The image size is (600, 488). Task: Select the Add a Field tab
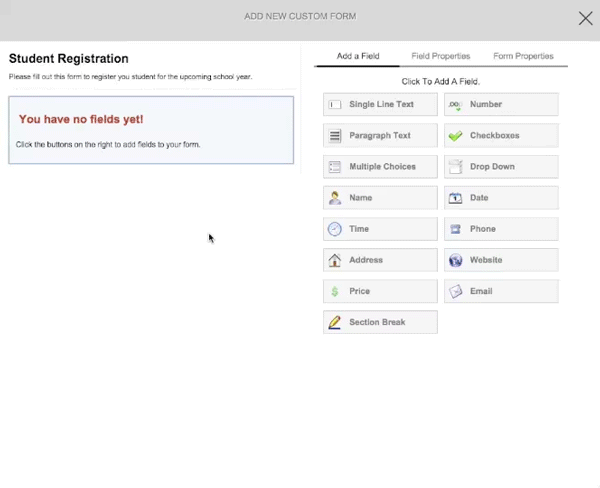coord(358,56)
